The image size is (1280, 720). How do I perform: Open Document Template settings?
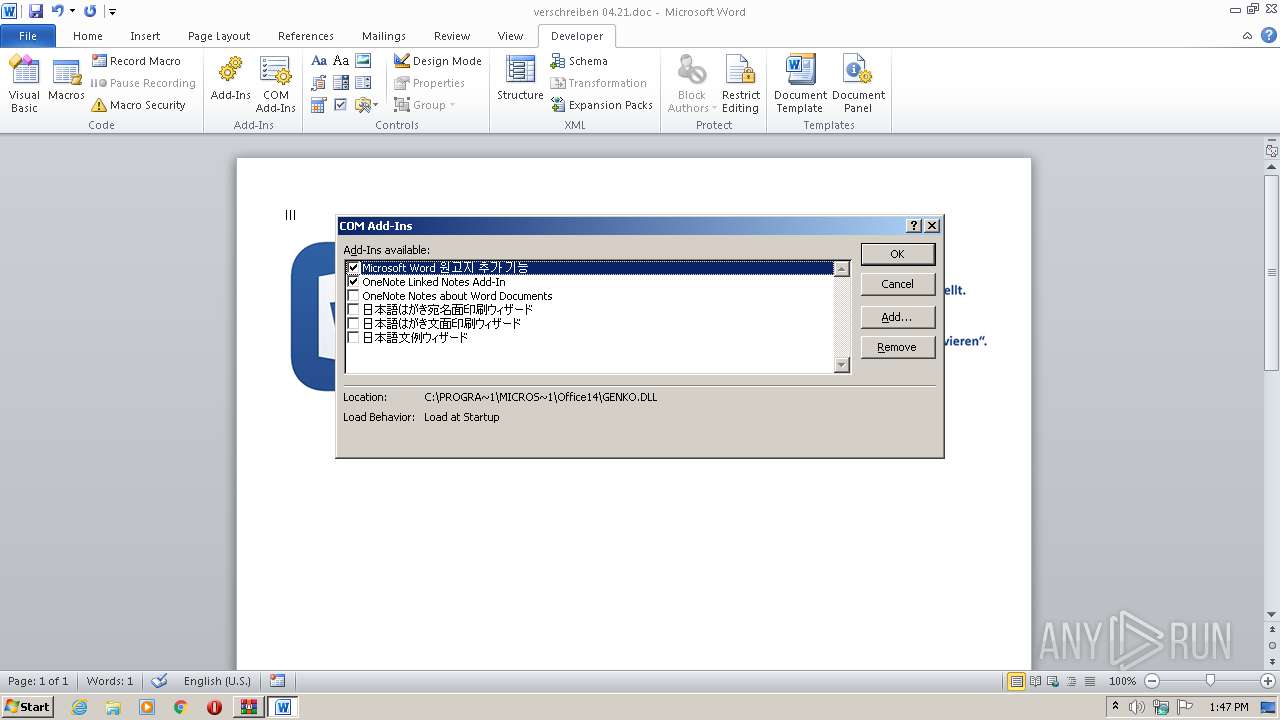click(x=800, y=84)
